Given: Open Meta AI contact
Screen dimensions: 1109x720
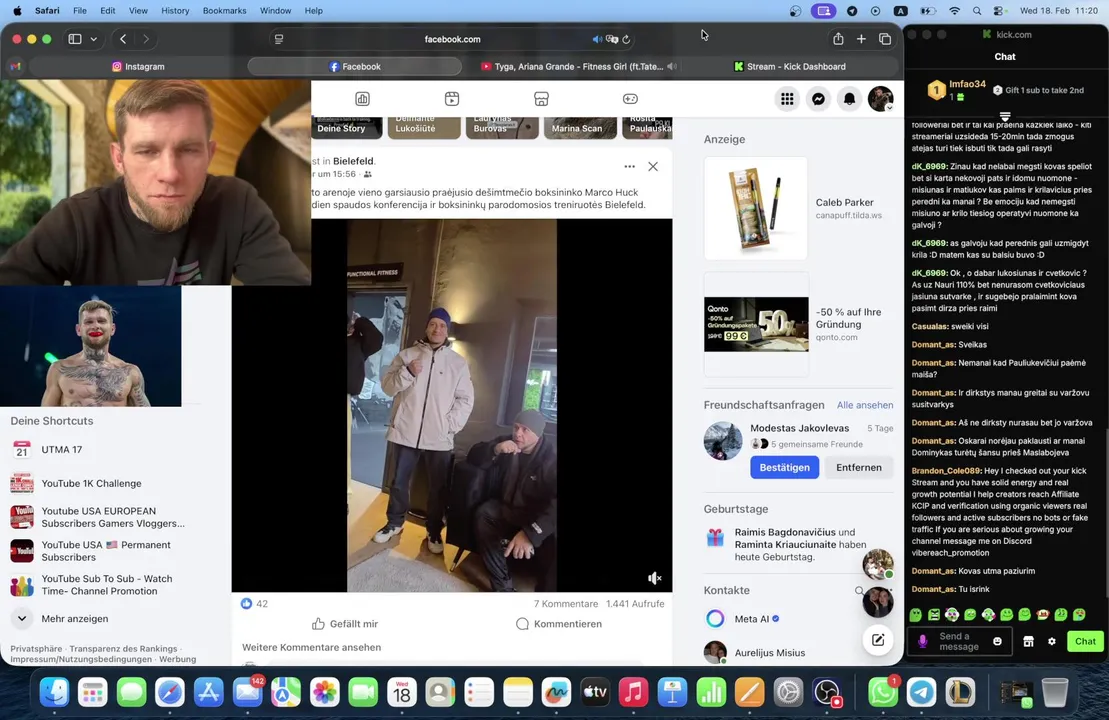Looking at the screenshot, I should point(742,619).
